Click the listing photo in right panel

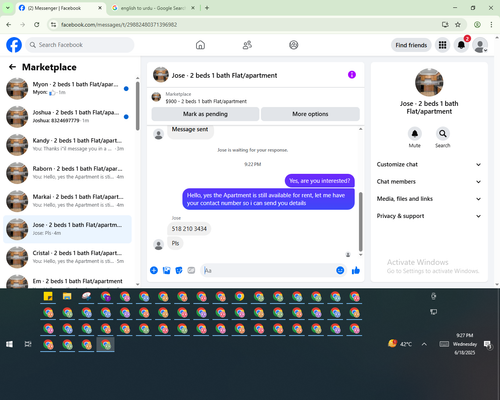click(429, 82)
